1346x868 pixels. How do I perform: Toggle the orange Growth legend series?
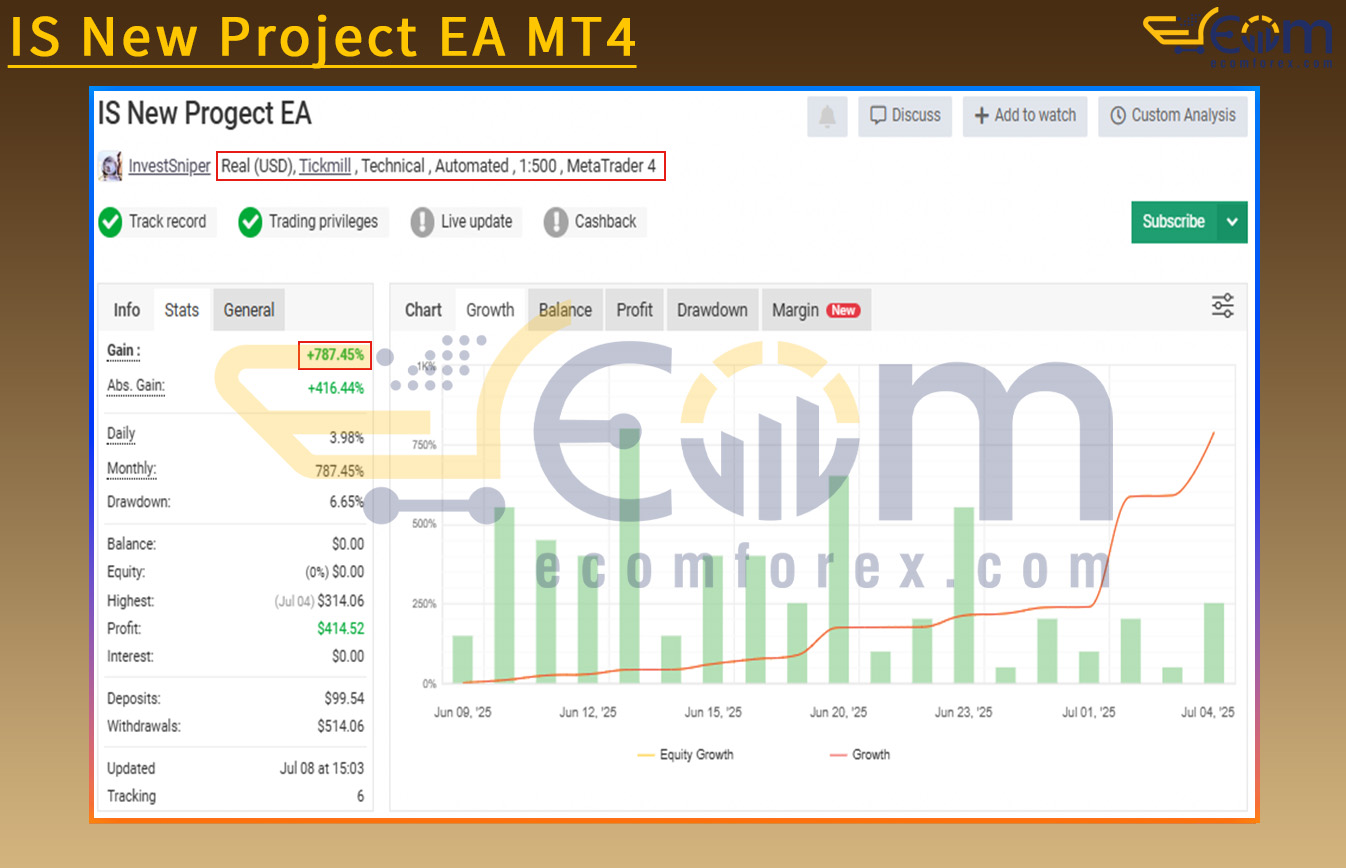[859, 755]
